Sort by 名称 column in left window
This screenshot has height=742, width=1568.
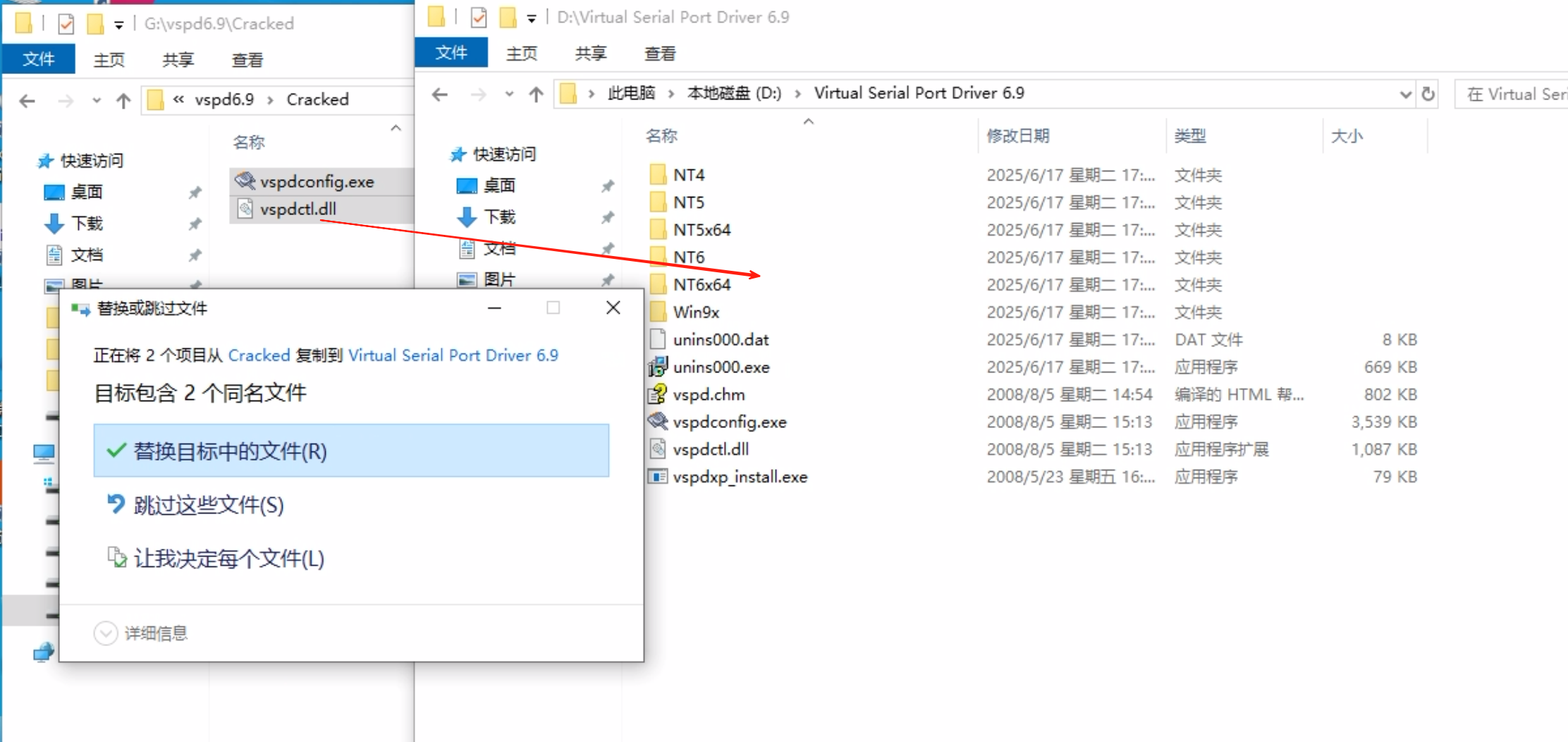coord(249,142)
